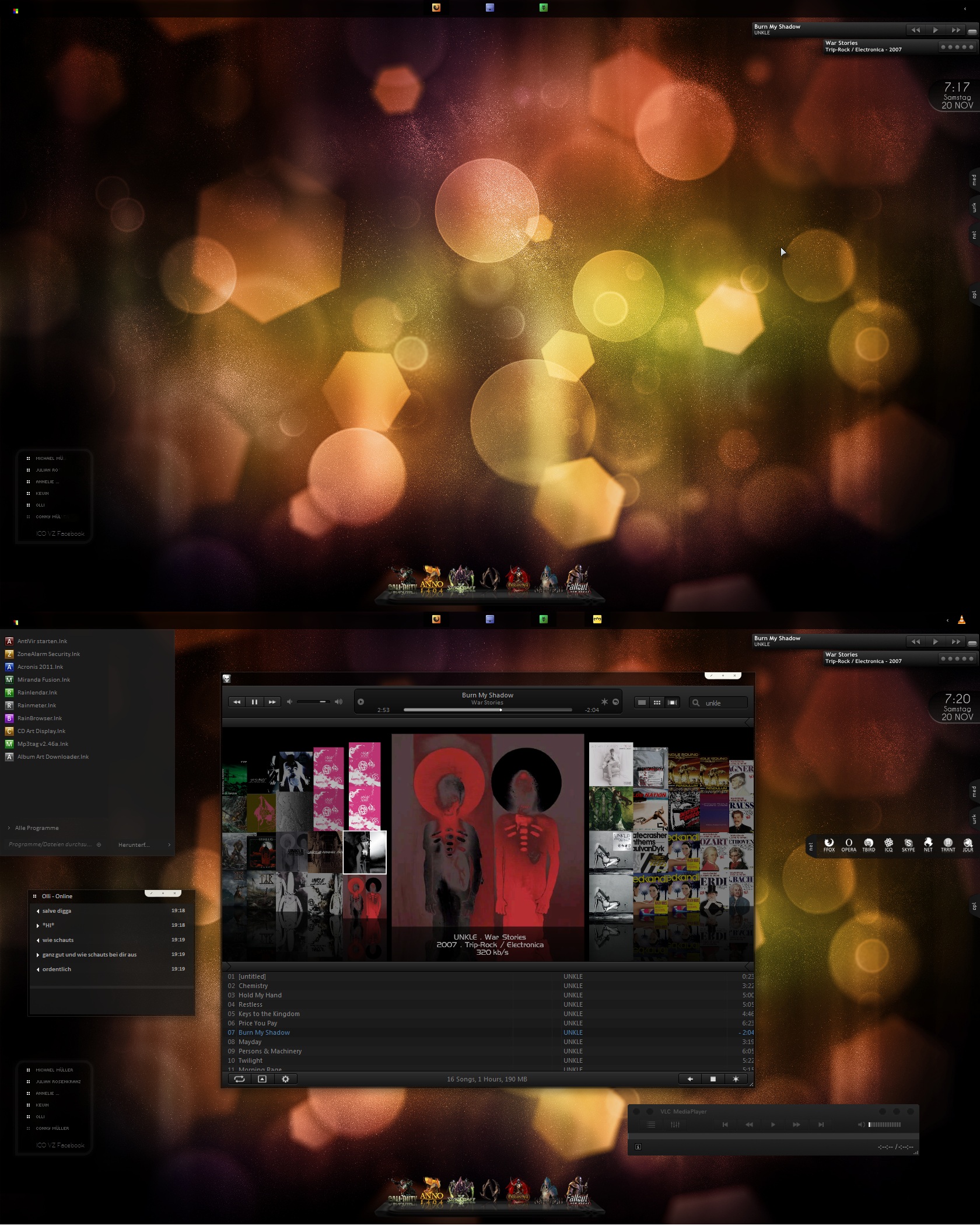Set the VLC volume bar level
980x1225 pixels.
point(884,1125)
